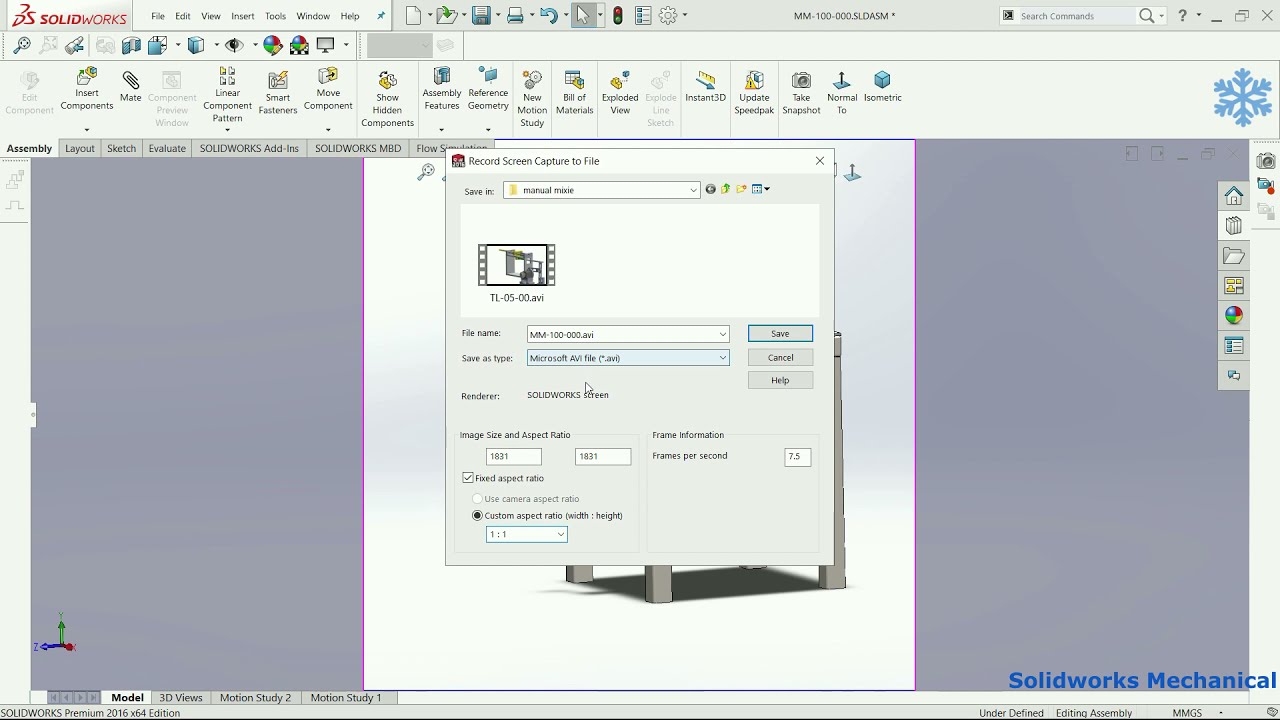
Task: Open Assembly Features tool
Action: pyautogui.click(x=442, y=89)
